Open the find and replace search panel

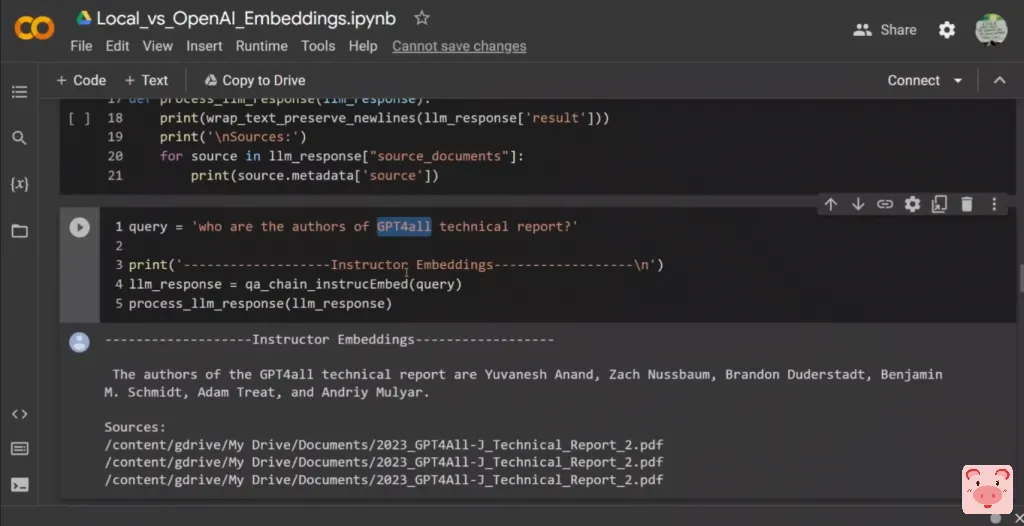click(x=20, y=138)
